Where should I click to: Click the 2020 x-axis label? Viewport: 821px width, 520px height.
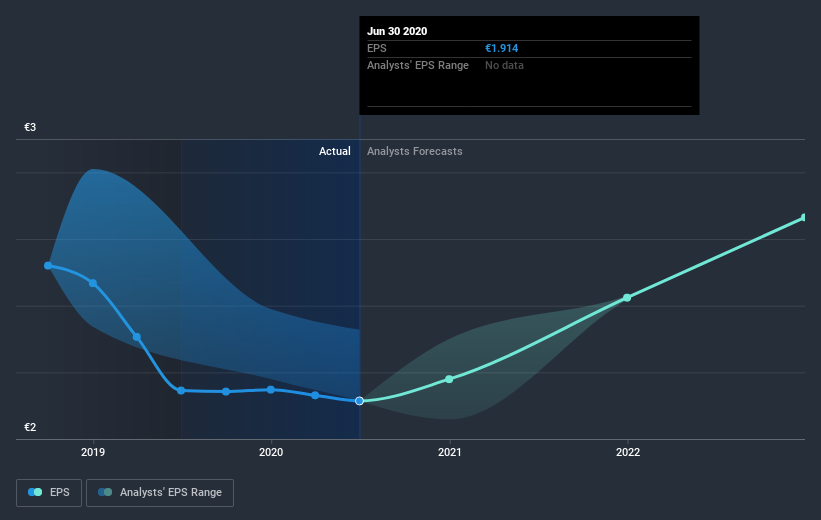coord(271,452)
